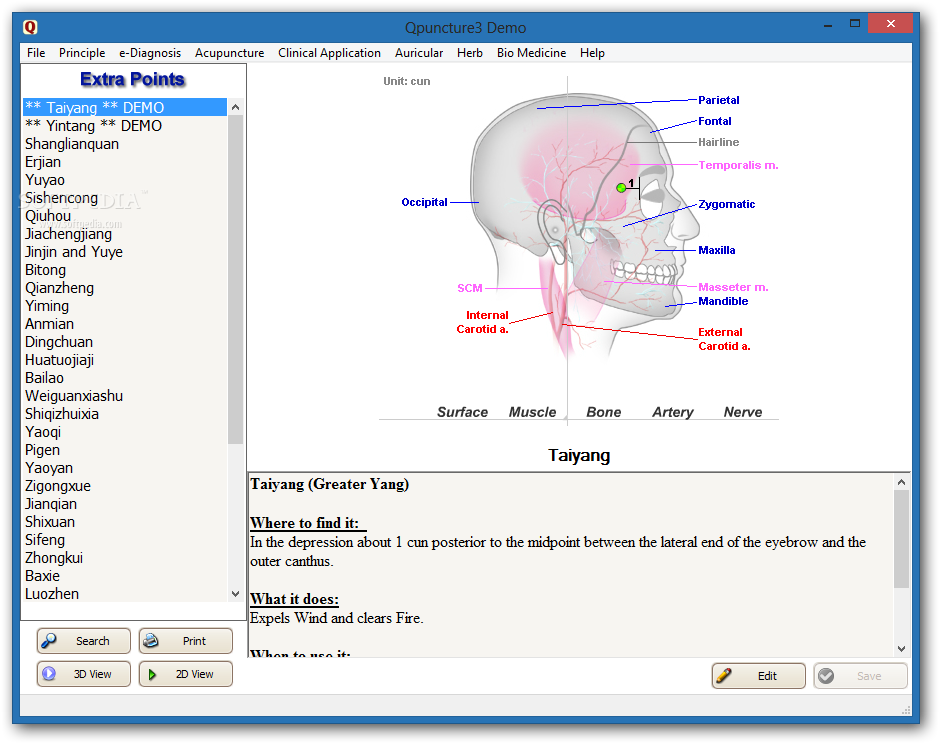Select Shanglianquan in the list
Screen dimensions: 940x744
125,144
